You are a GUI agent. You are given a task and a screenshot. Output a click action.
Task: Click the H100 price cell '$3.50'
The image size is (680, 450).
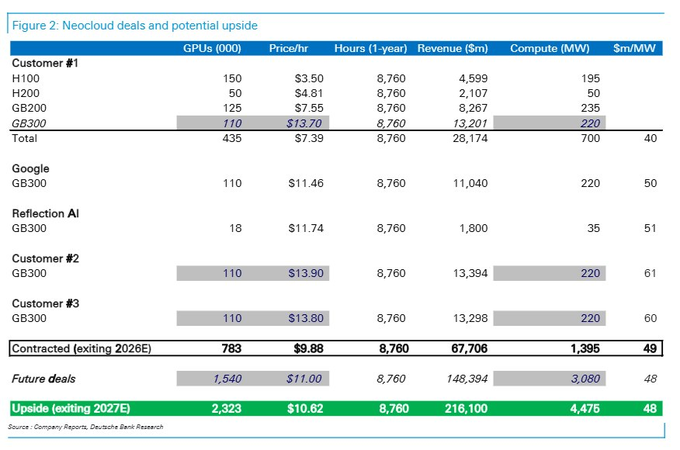coord(309,78)
